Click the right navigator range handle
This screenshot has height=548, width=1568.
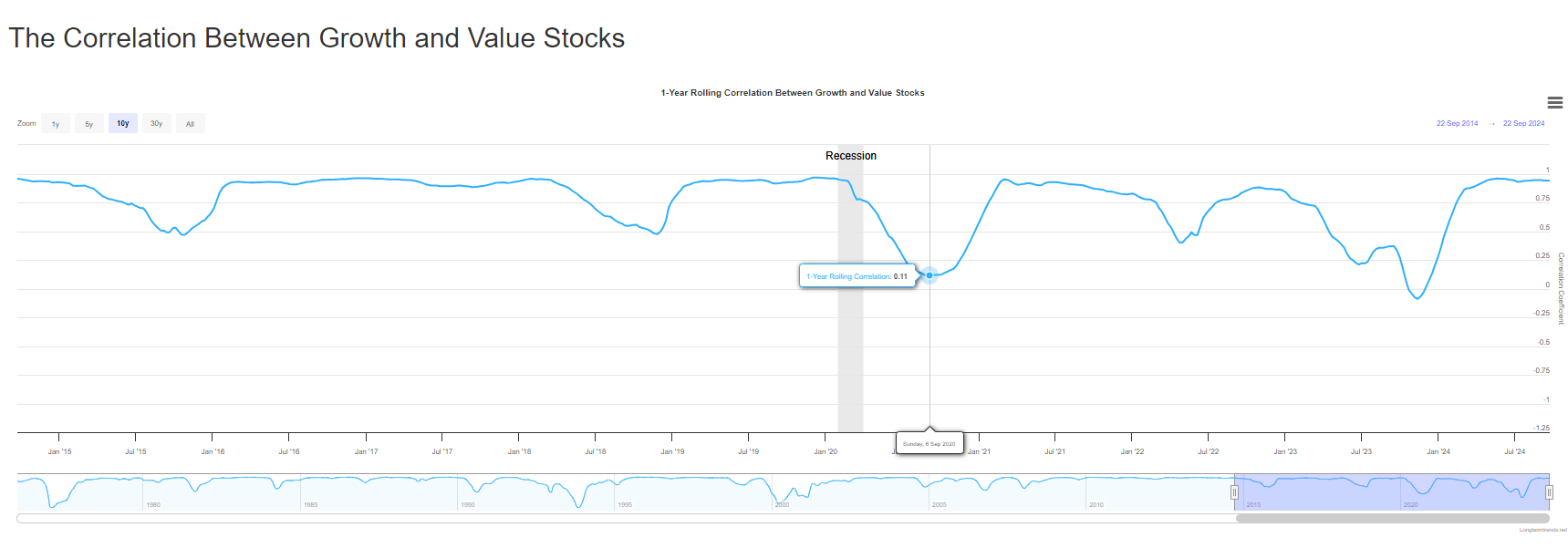[x=1549, y=492]
